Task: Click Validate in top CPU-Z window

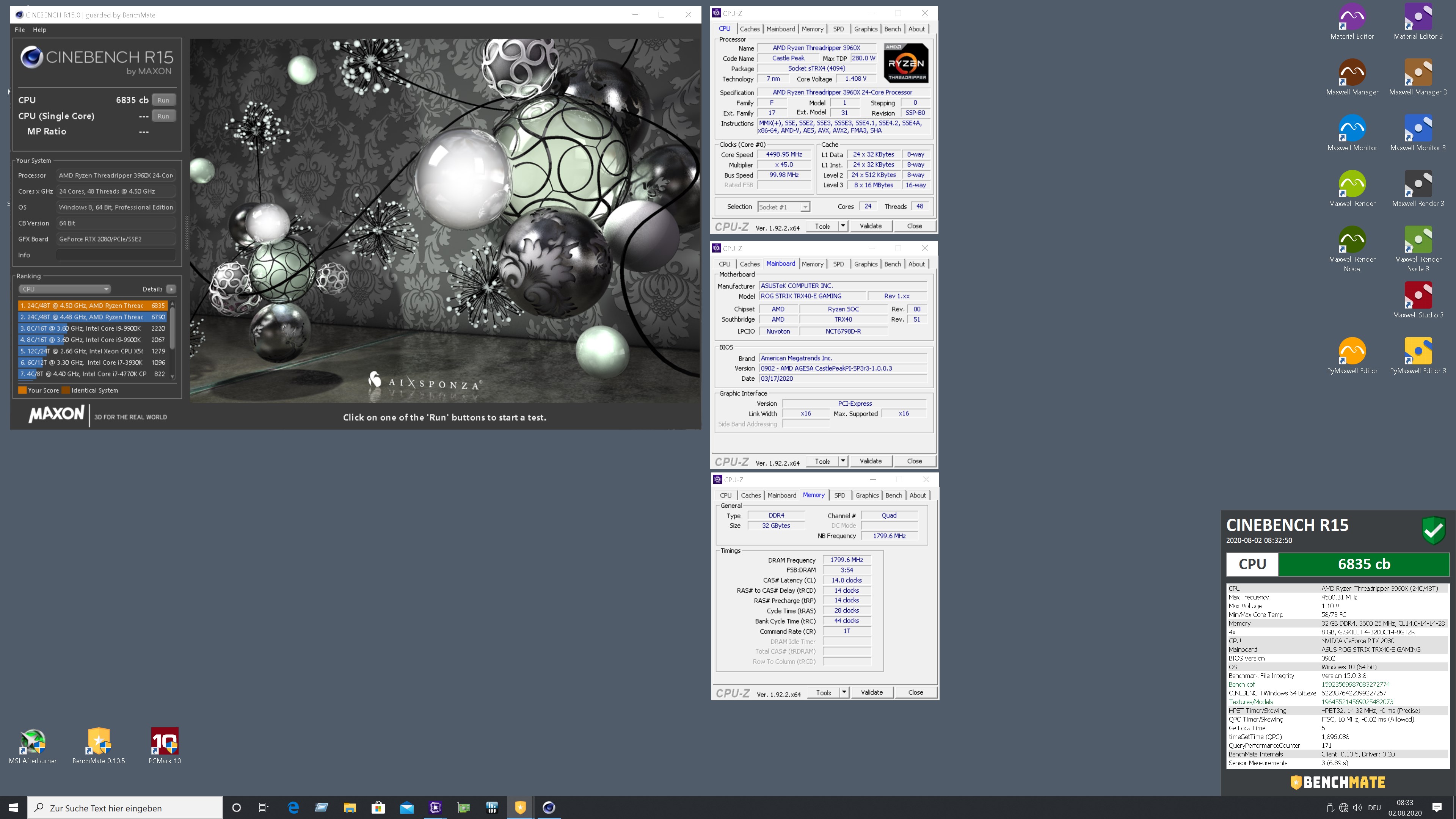Action: coord(871,226)
